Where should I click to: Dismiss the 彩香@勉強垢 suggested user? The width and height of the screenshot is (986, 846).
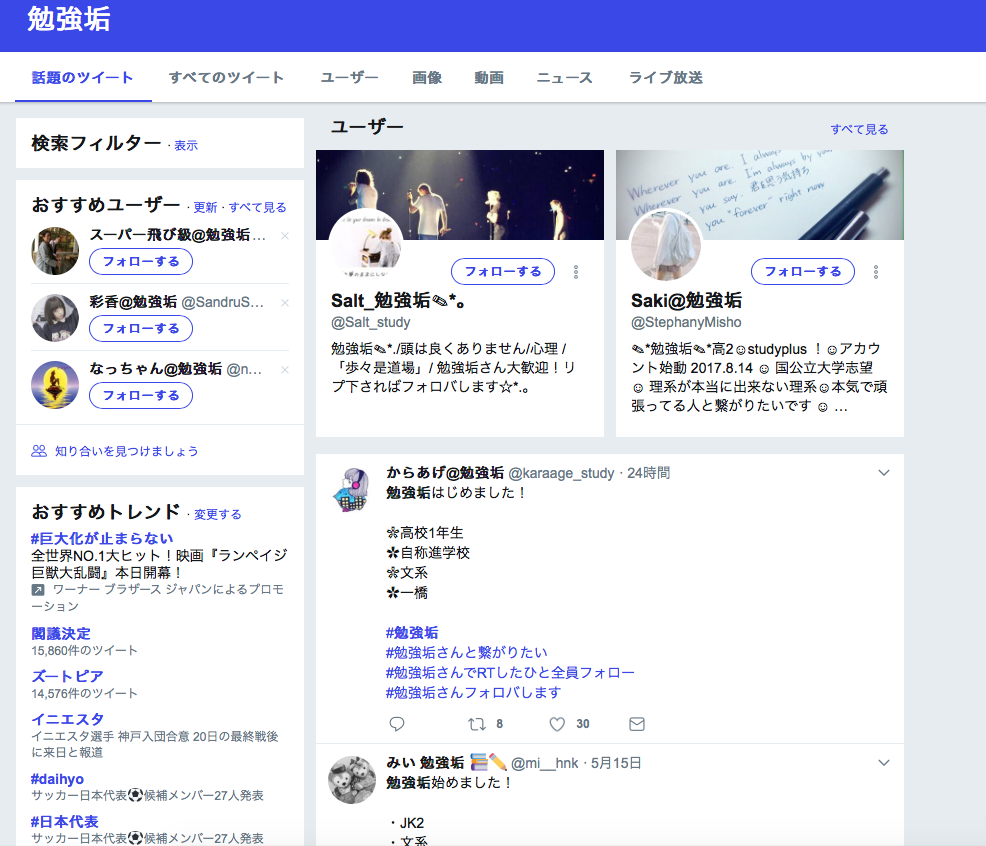point(285,303)
